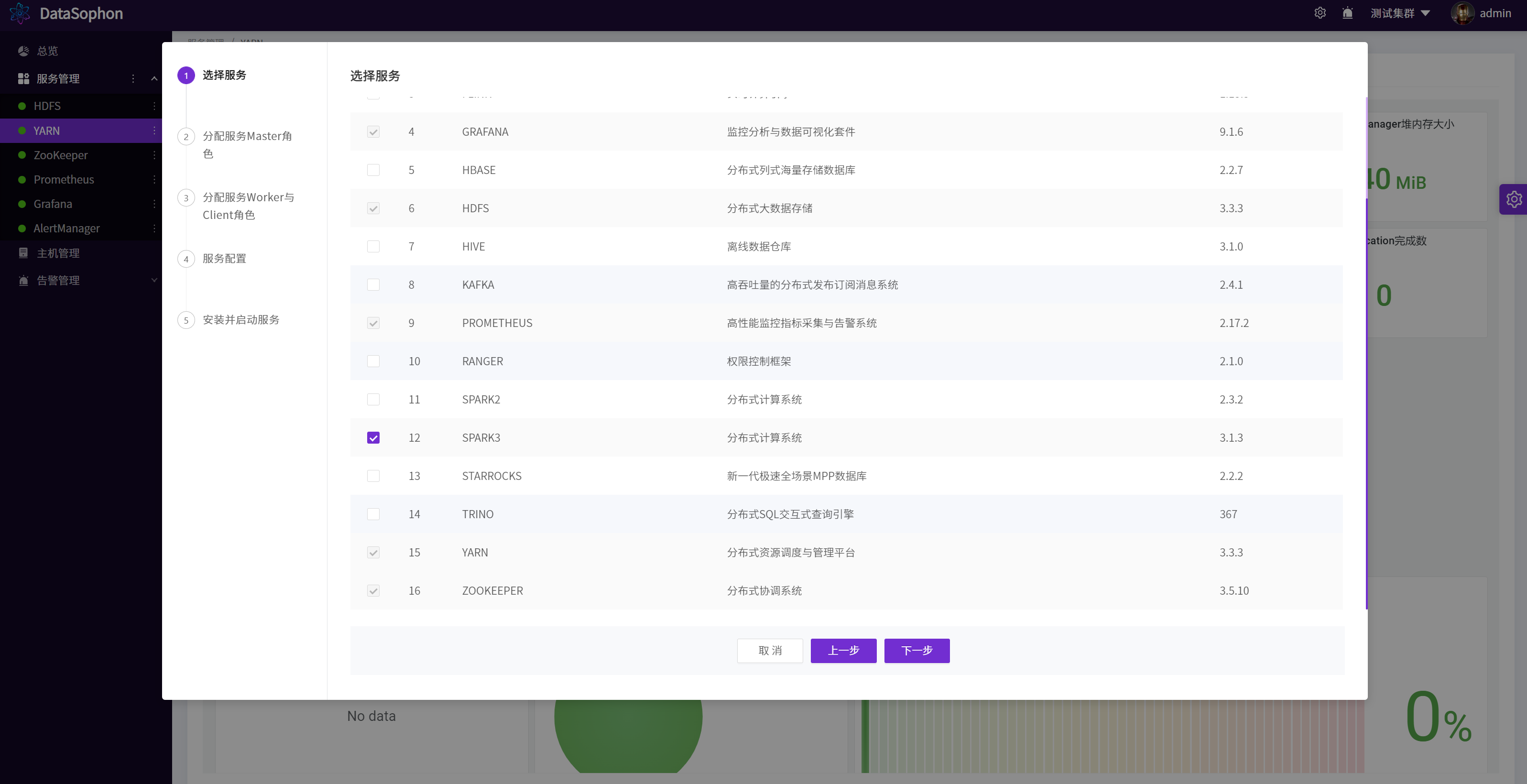The height and width of the screenshot is (784, 1527).
Task: Open the three-dot menu for Prometheus
Action: click(154, 179)
